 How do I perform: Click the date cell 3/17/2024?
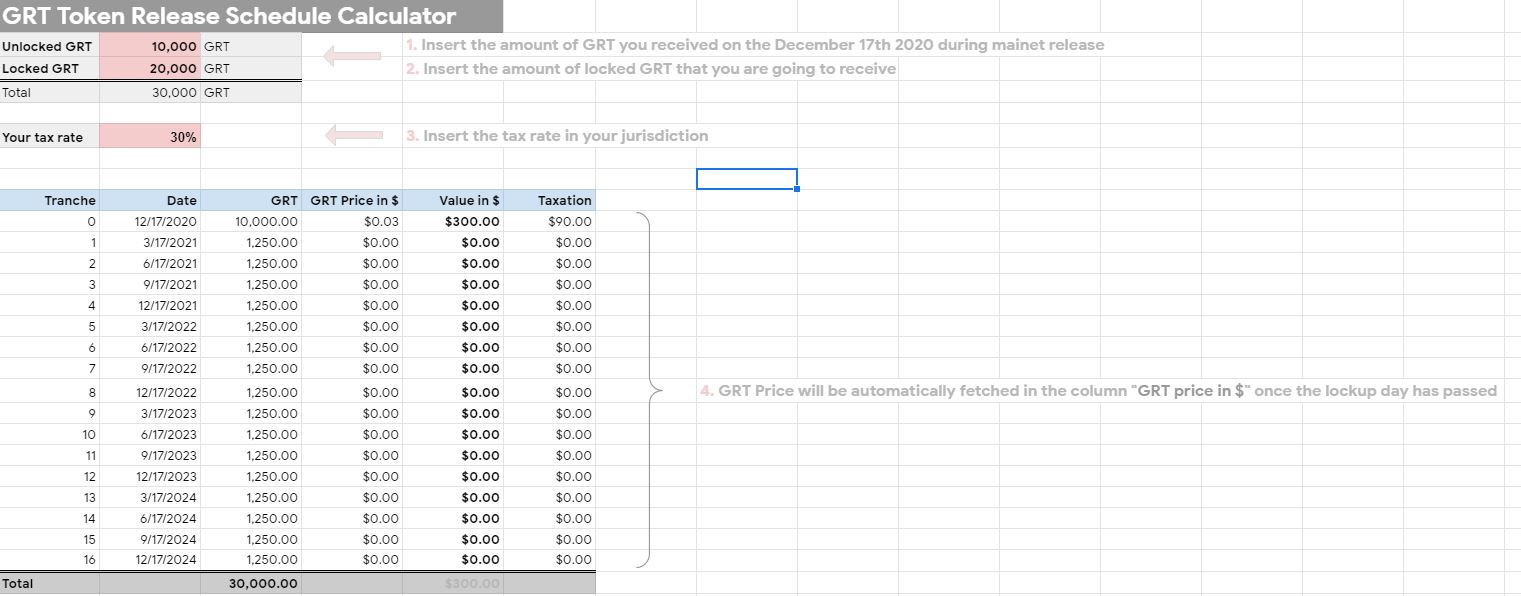[150, 497]
